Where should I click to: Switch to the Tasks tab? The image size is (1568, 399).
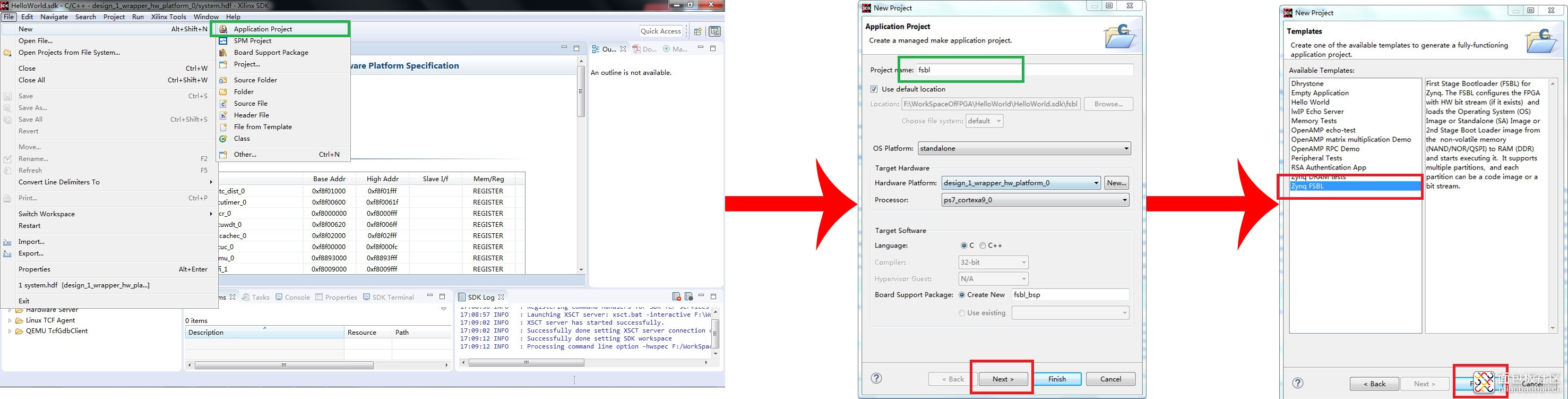point(256,298)
